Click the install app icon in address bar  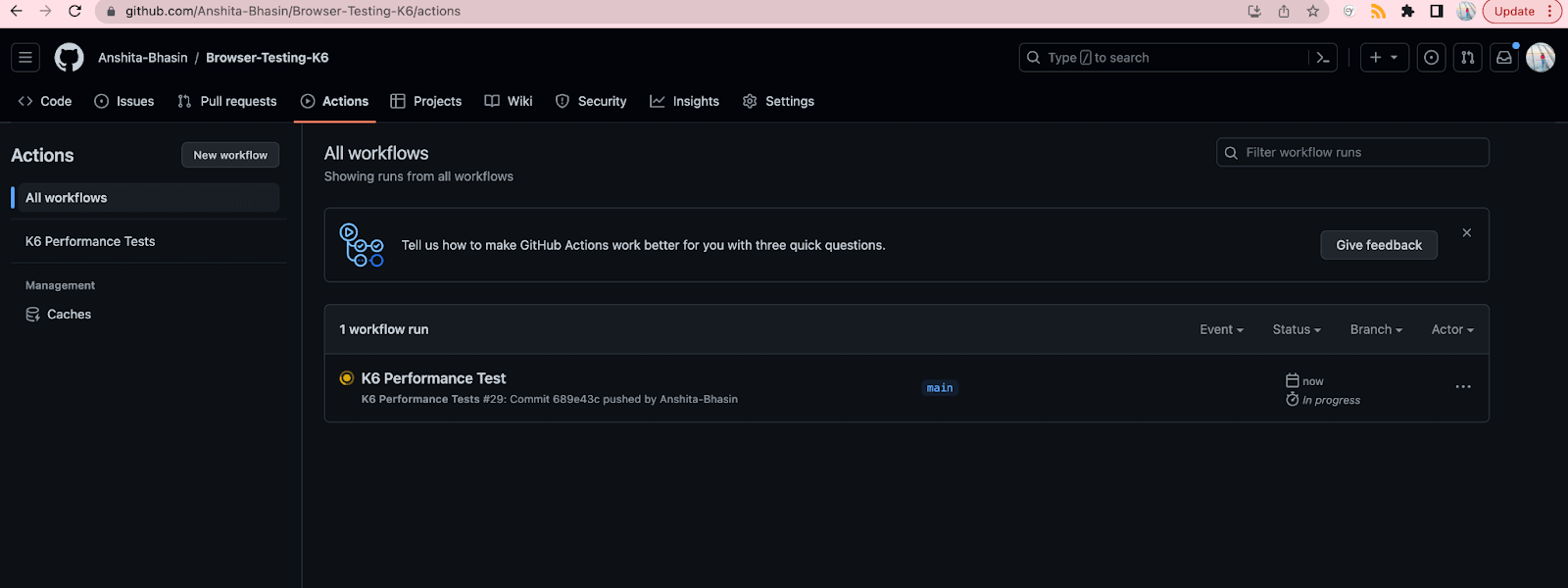coord(1254,11)
